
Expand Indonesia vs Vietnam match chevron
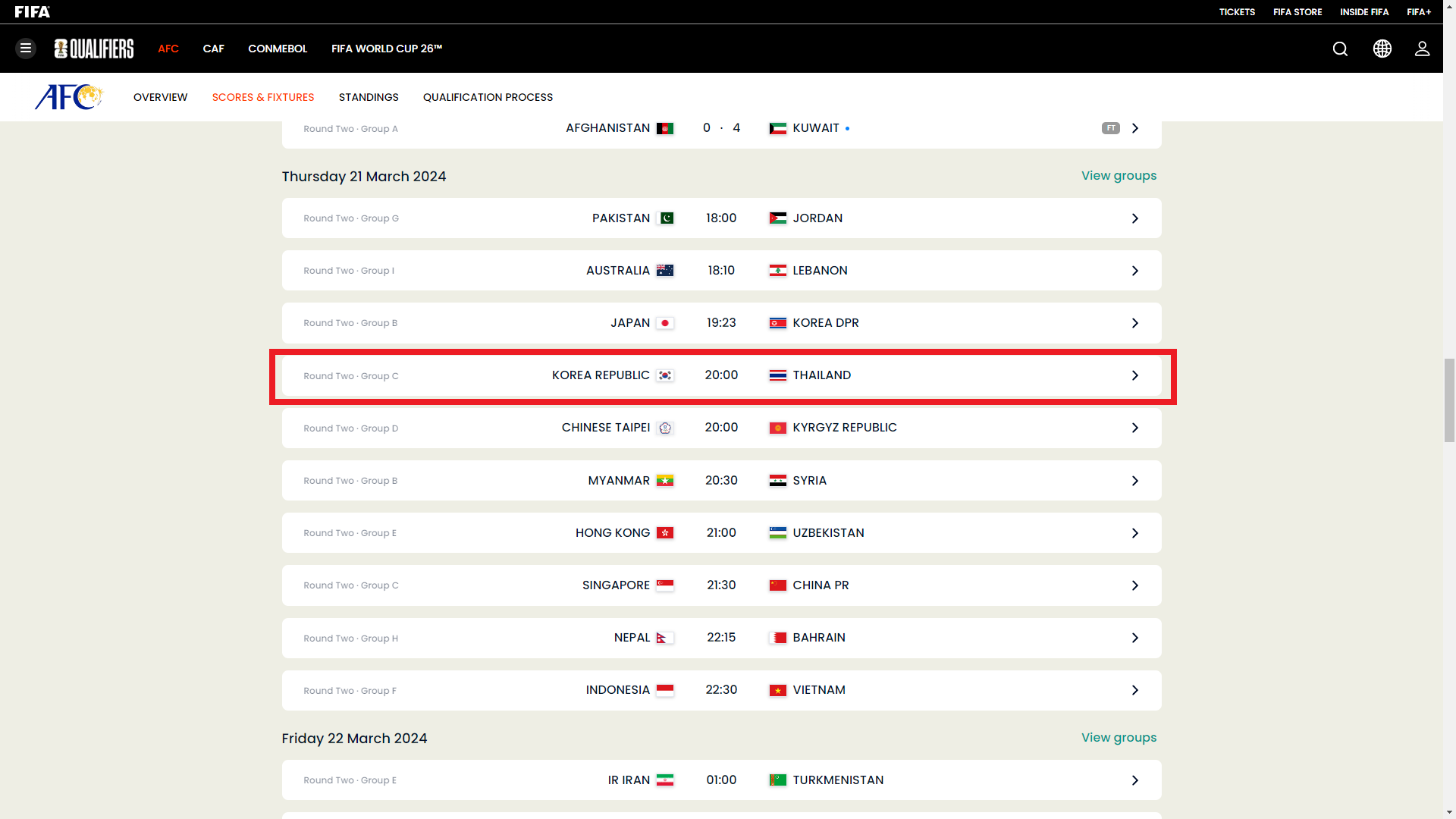click(x=1134, y=690)
